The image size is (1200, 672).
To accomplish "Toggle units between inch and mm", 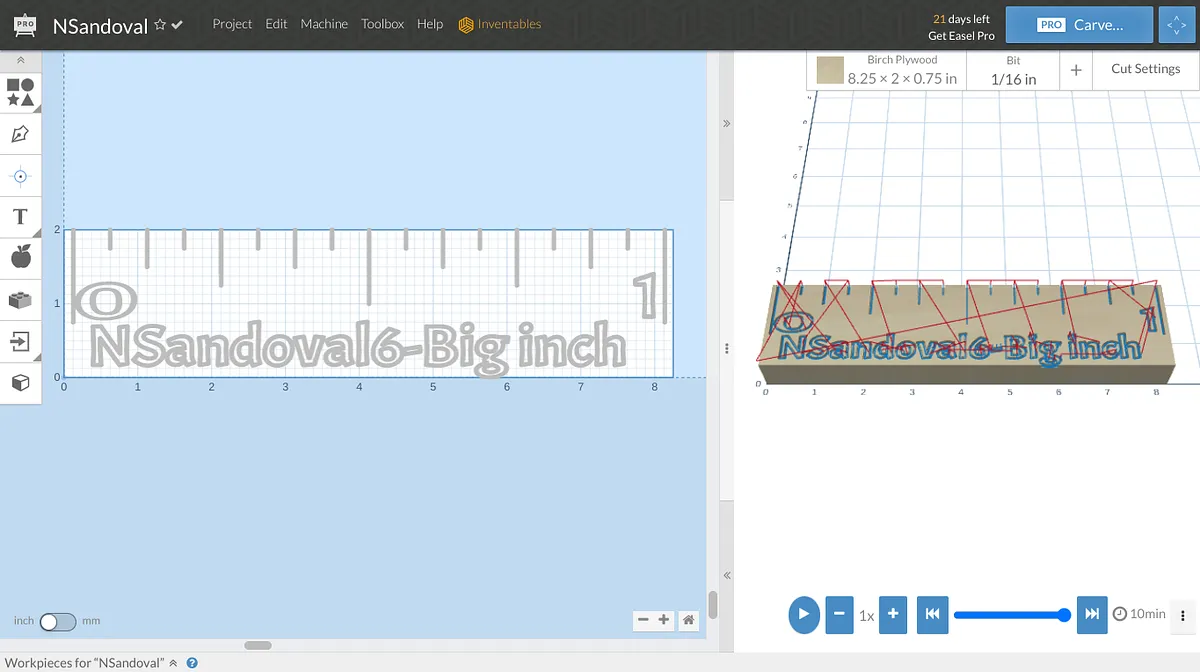I will (57, 621).
